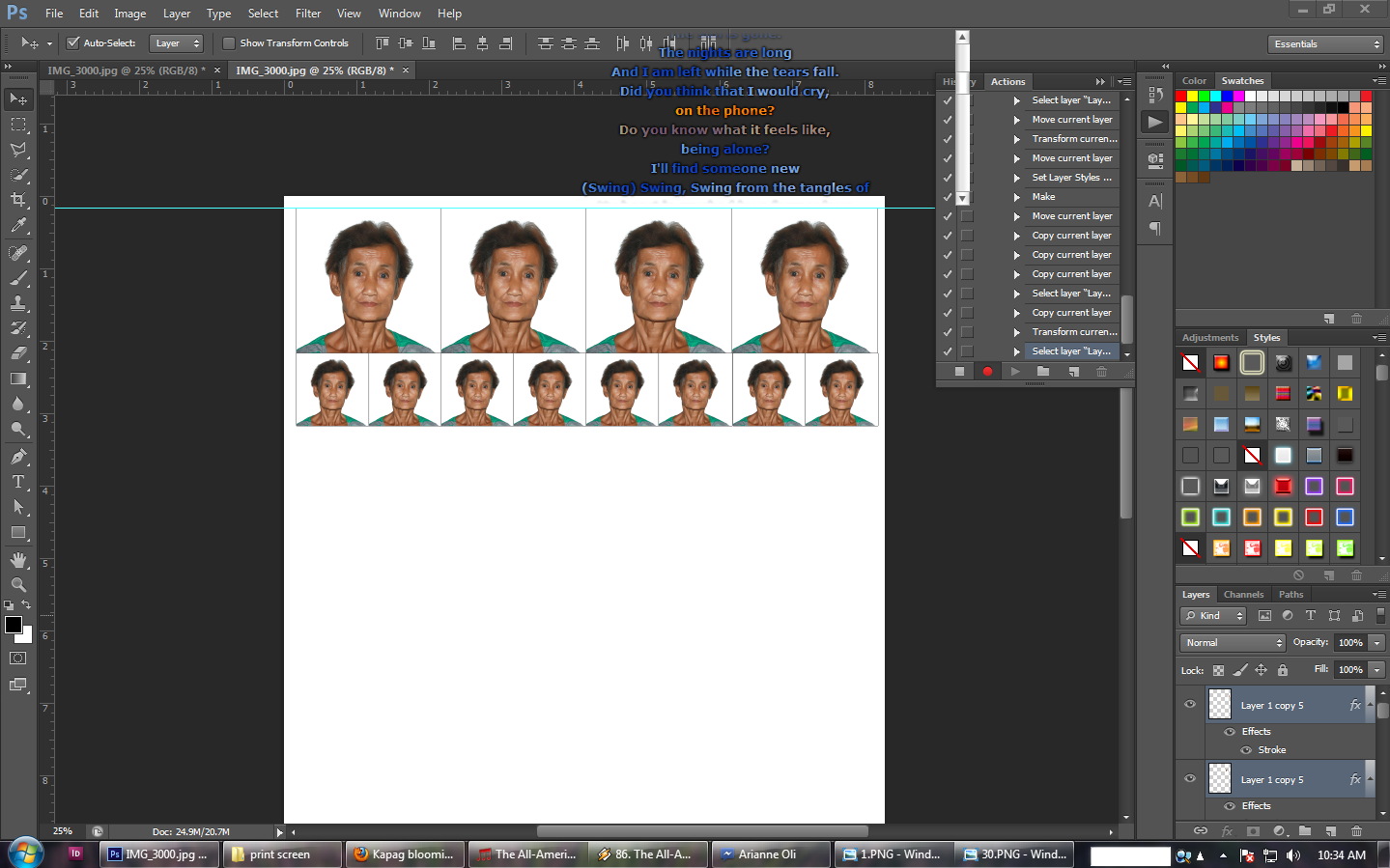Disable the Auto-Select checkbox
This screenshot has width=1390, height=868.
click(x=72, y=42)
